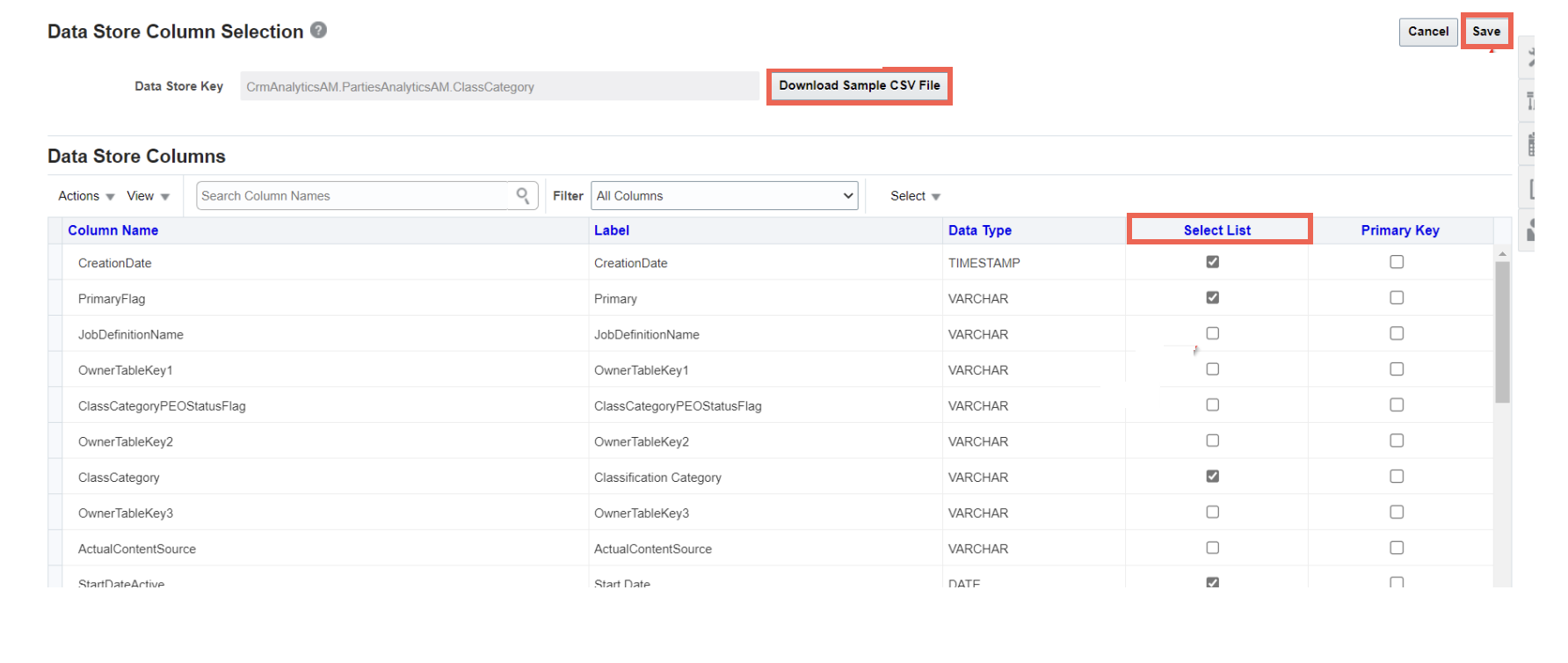Open the Actions menu

coord(86,196)
